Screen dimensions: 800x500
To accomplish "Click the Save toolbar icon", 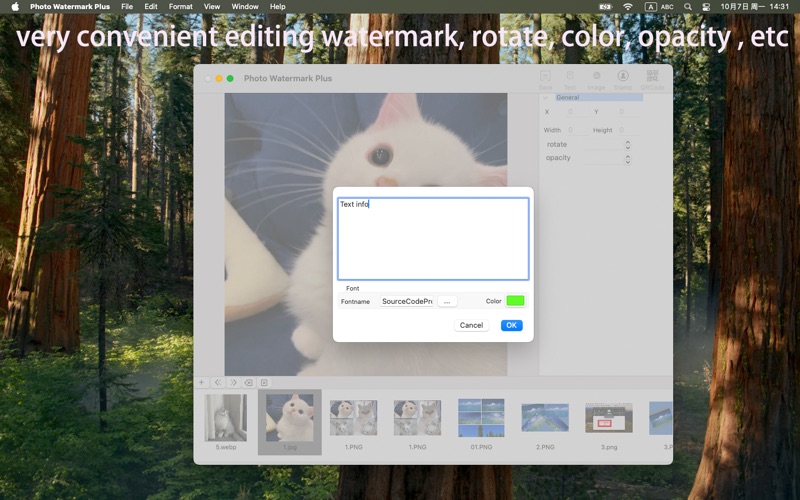I will 545,80.
